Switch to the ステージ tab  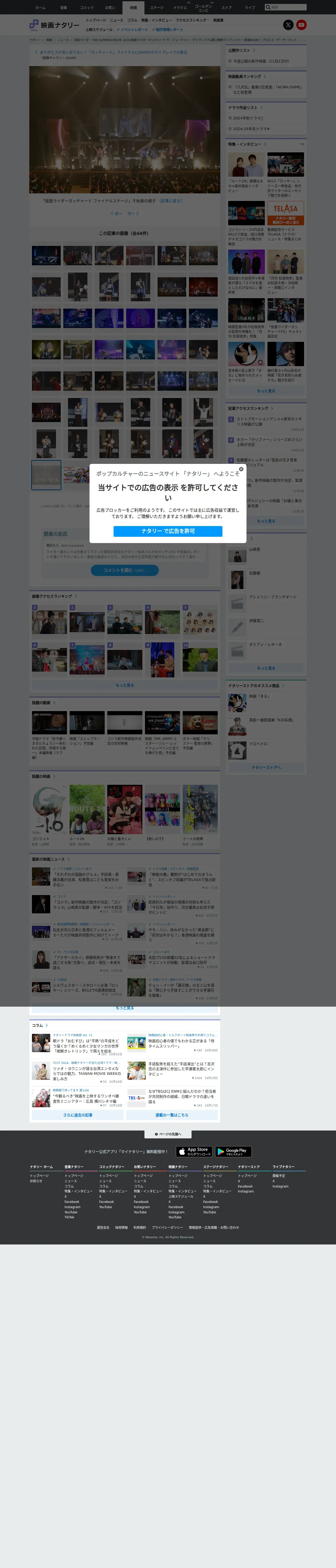click(157, 7)
